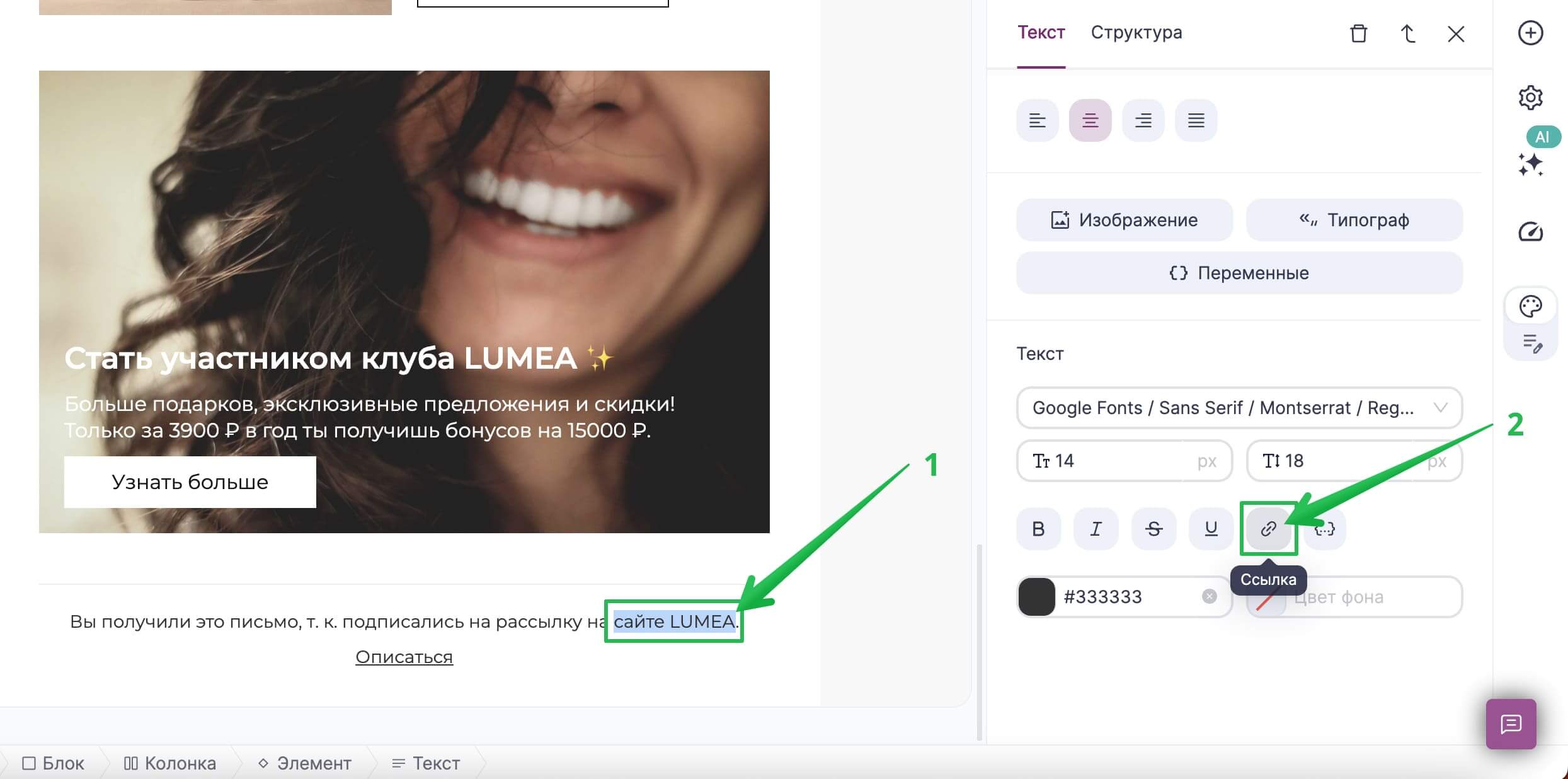
Task: Toggle strikethrough formatting
Action: pos(1153,528)
